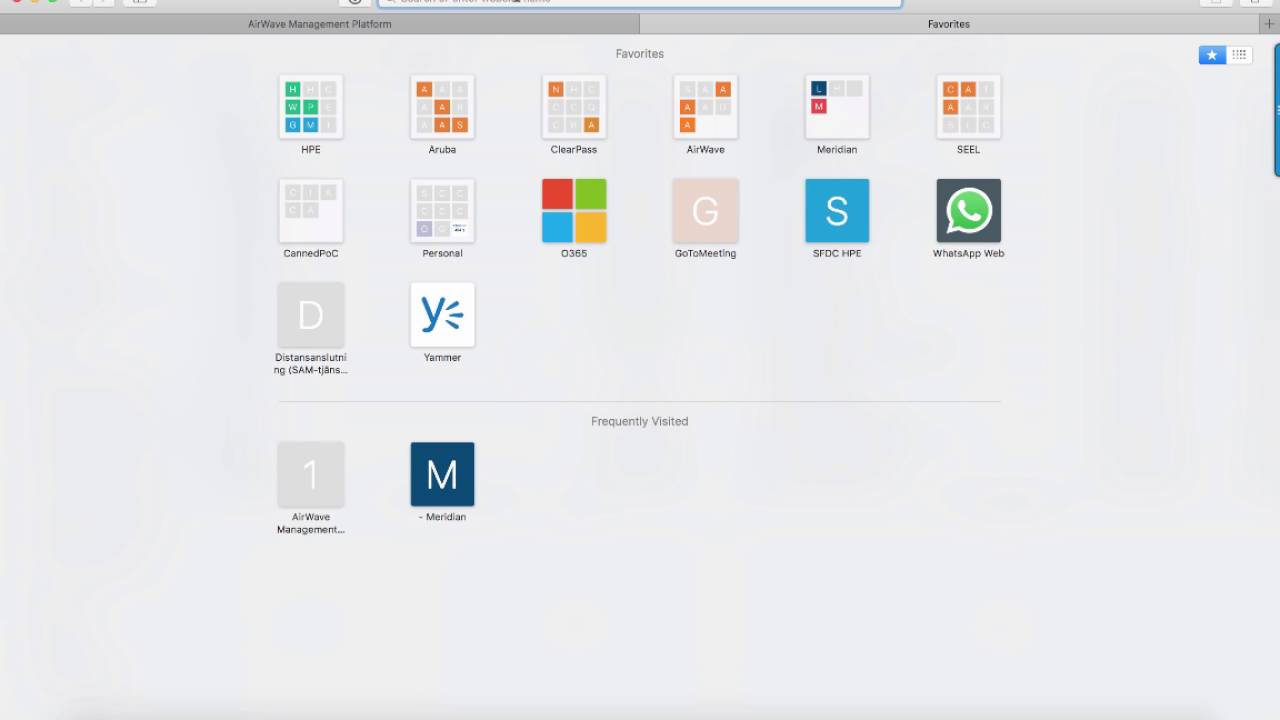Open the AirWave favorites folder
The image size is (1280, 720).
coord(705,107)
